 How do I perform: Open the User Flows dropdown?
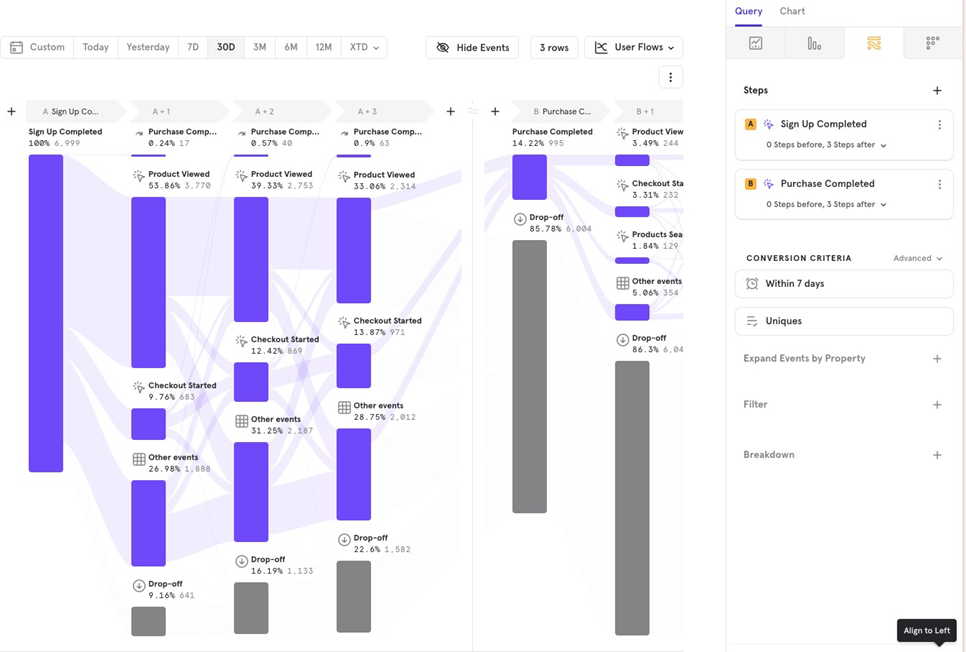pos(634,48)
